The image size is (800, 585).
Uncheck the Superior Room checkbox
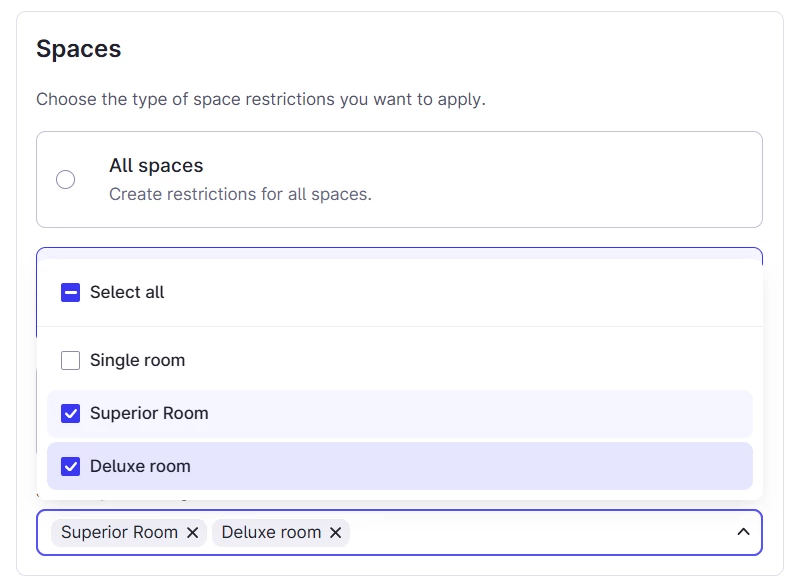click(70, 414)
